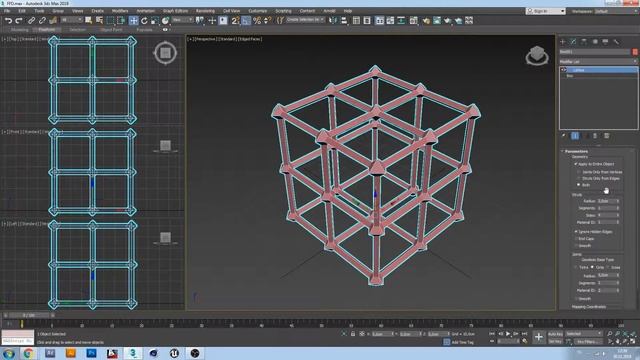
Task: Select the Both radio option
Action: [x=578, y=185]
